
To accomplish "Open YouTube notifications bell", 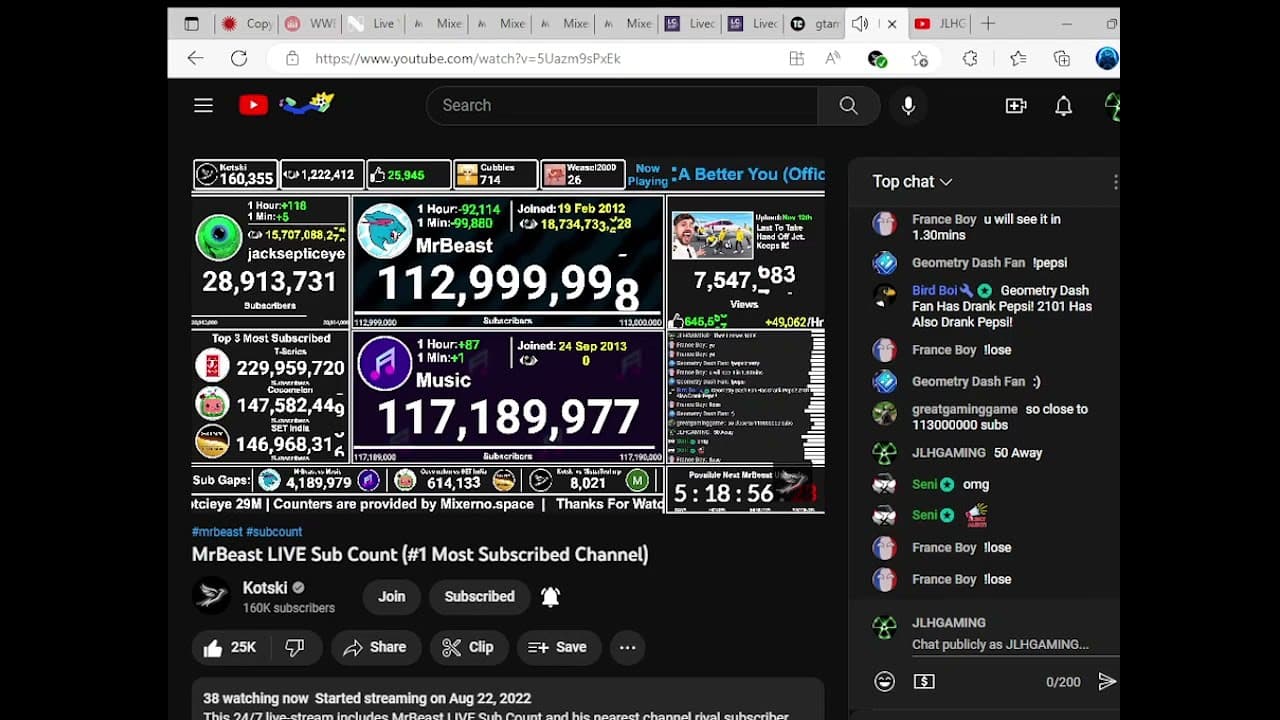I will 1063,105.
